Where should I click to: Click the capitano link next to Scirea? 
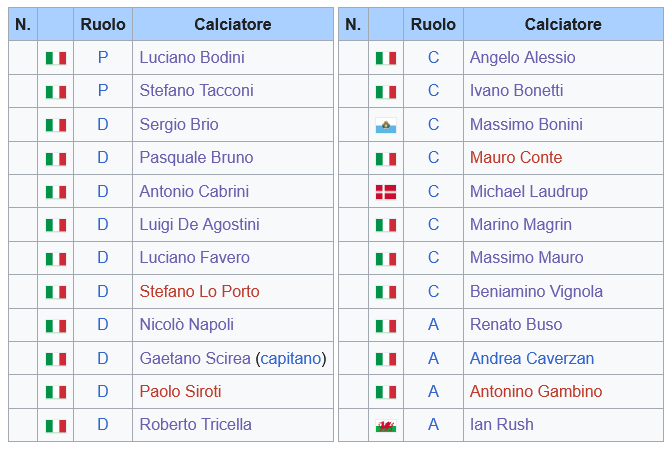[x=291, y=358]
